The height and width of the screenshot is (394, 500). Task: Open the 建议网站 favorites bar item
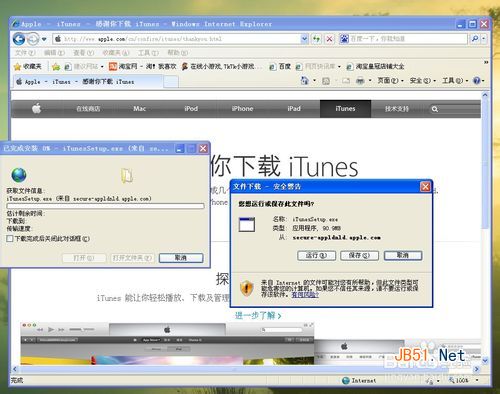tap(83, 67)
